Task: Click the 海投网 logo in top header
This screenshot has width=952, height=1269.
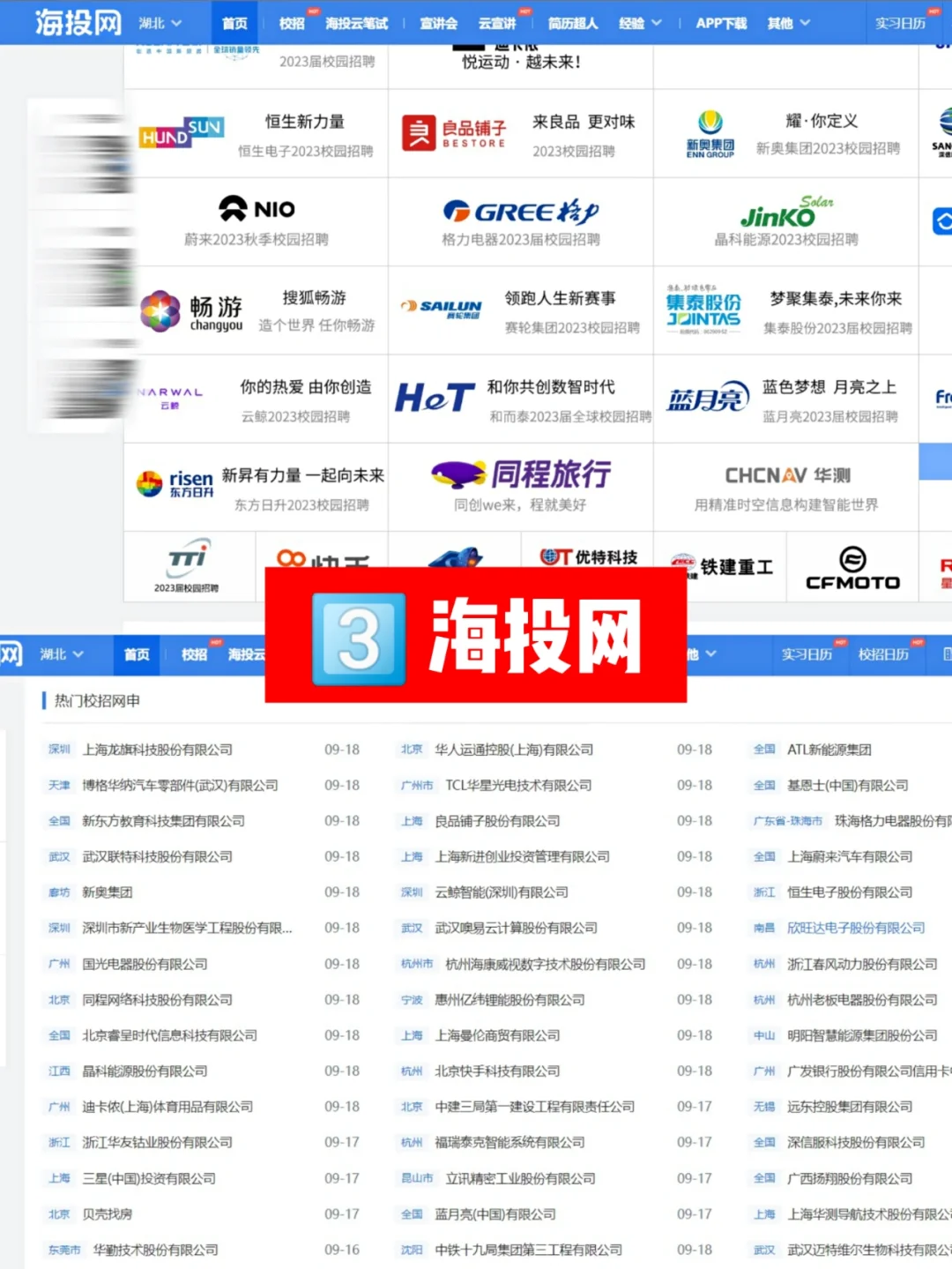Action: click(x=78, y=22)
